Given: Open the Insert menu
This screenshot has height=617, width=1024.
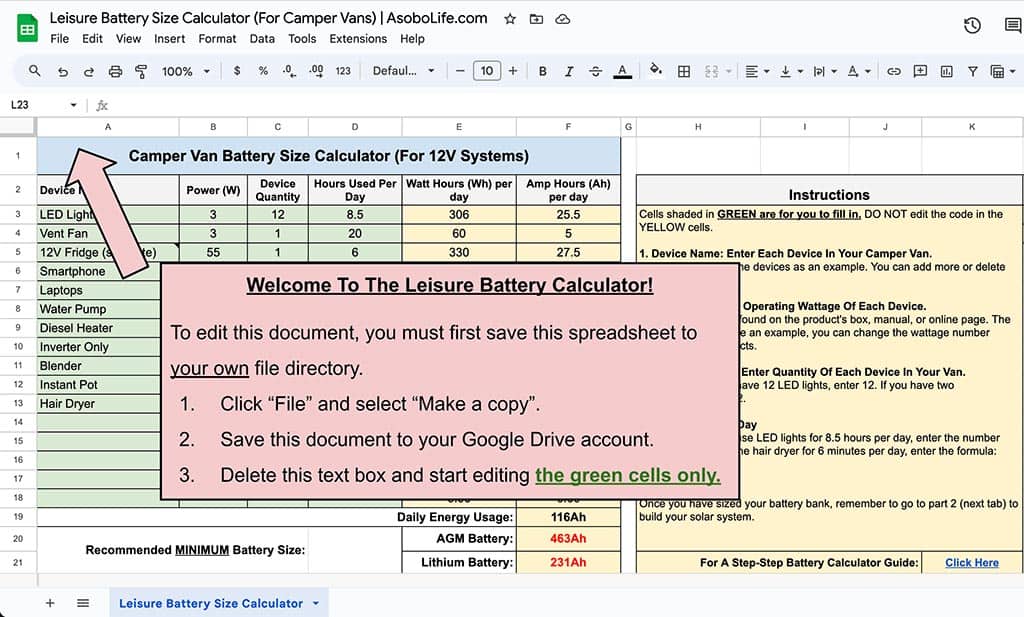Looking at the screenshot, I should click(x=169, y=39).
